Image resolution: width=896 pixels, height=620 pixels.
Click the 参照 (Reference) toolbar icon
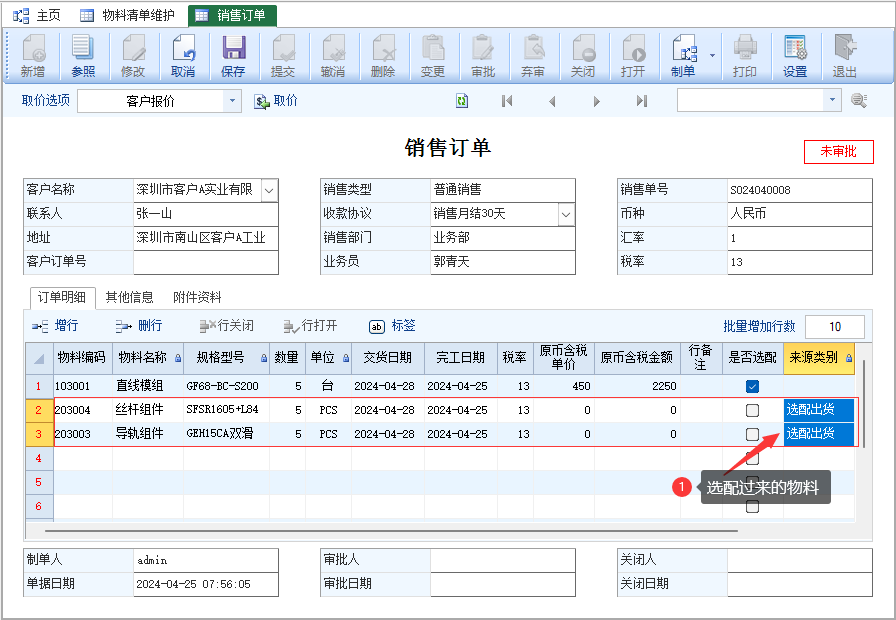[83, 56]
